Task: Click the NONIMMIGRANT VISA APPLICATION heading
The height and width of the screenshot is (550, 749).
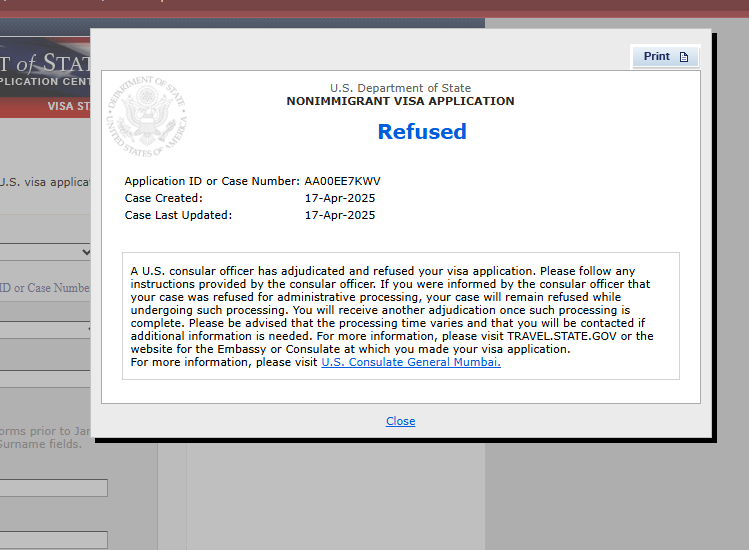Action: tap(400, 101)
